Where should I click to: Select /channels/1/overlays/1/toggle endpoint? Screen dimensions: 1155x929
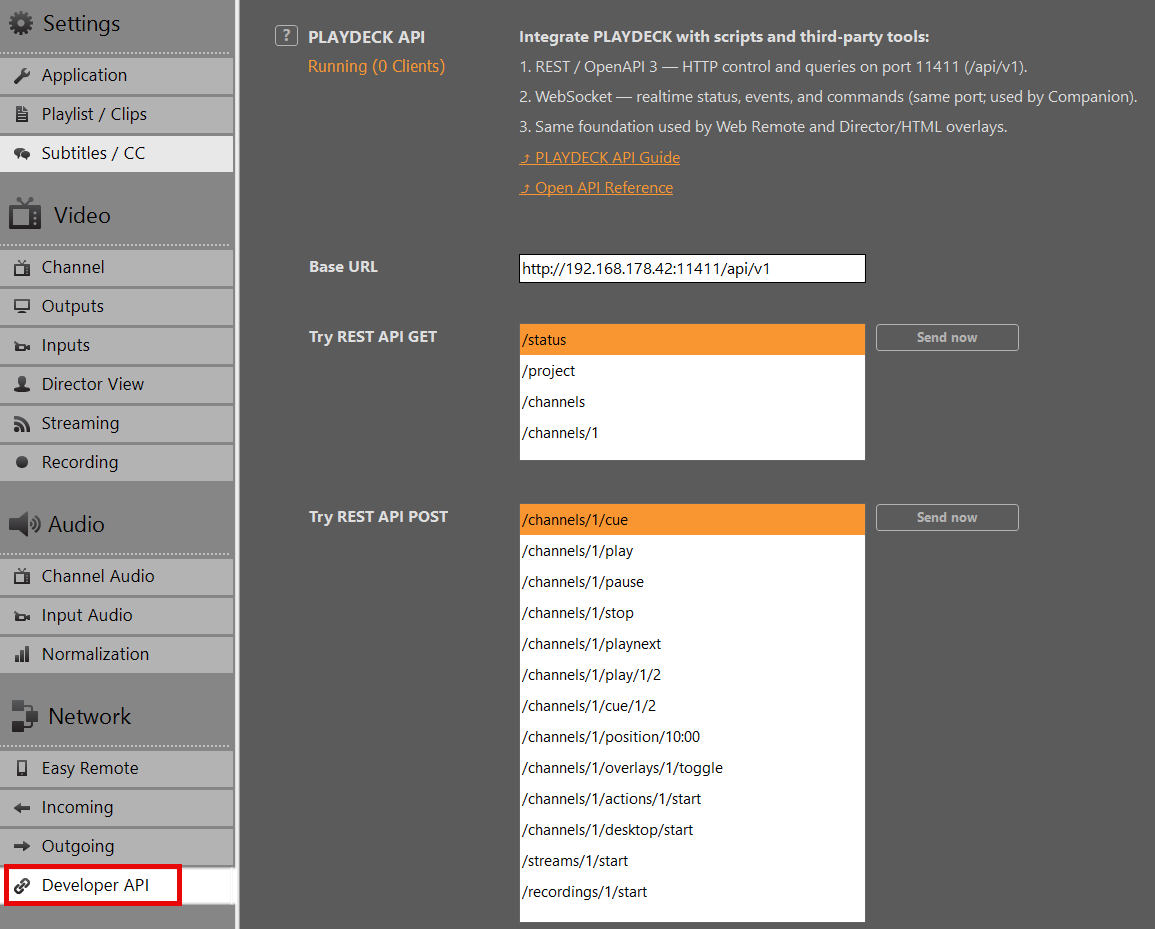pyautogui.click(x=692, y=767)
